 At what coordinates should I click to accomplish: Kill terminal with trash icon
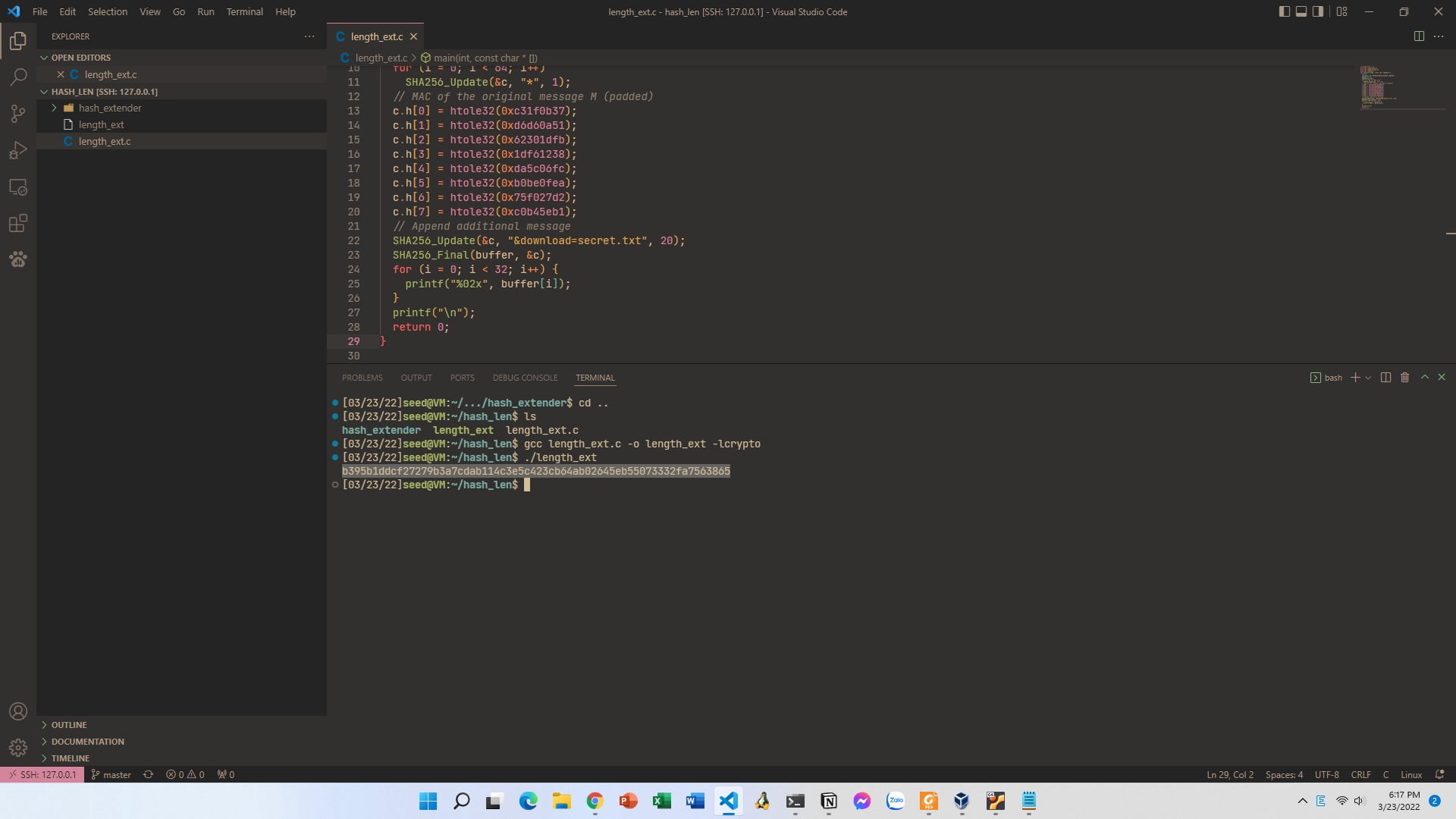[x=1404, y=378]
